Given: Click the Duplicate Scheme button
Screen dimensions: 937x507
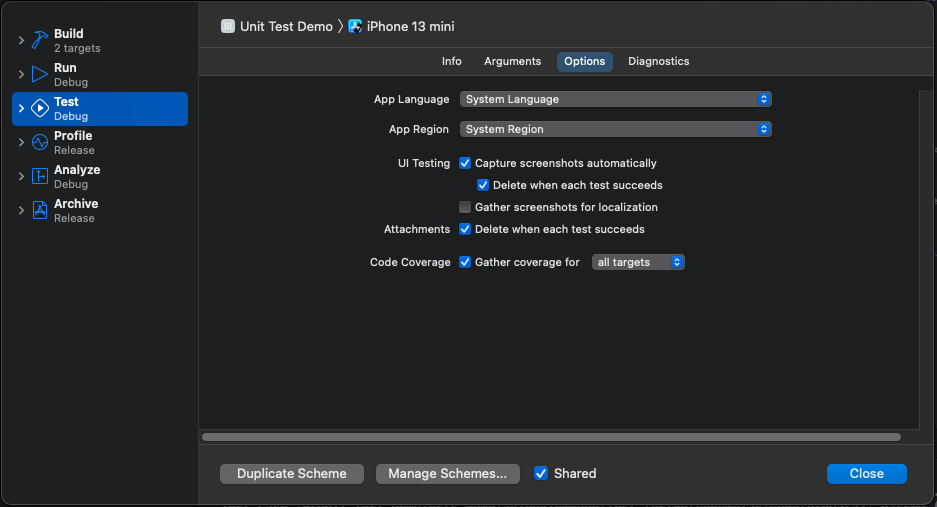Looking at the screenshot, I should (x=292, y=474).
